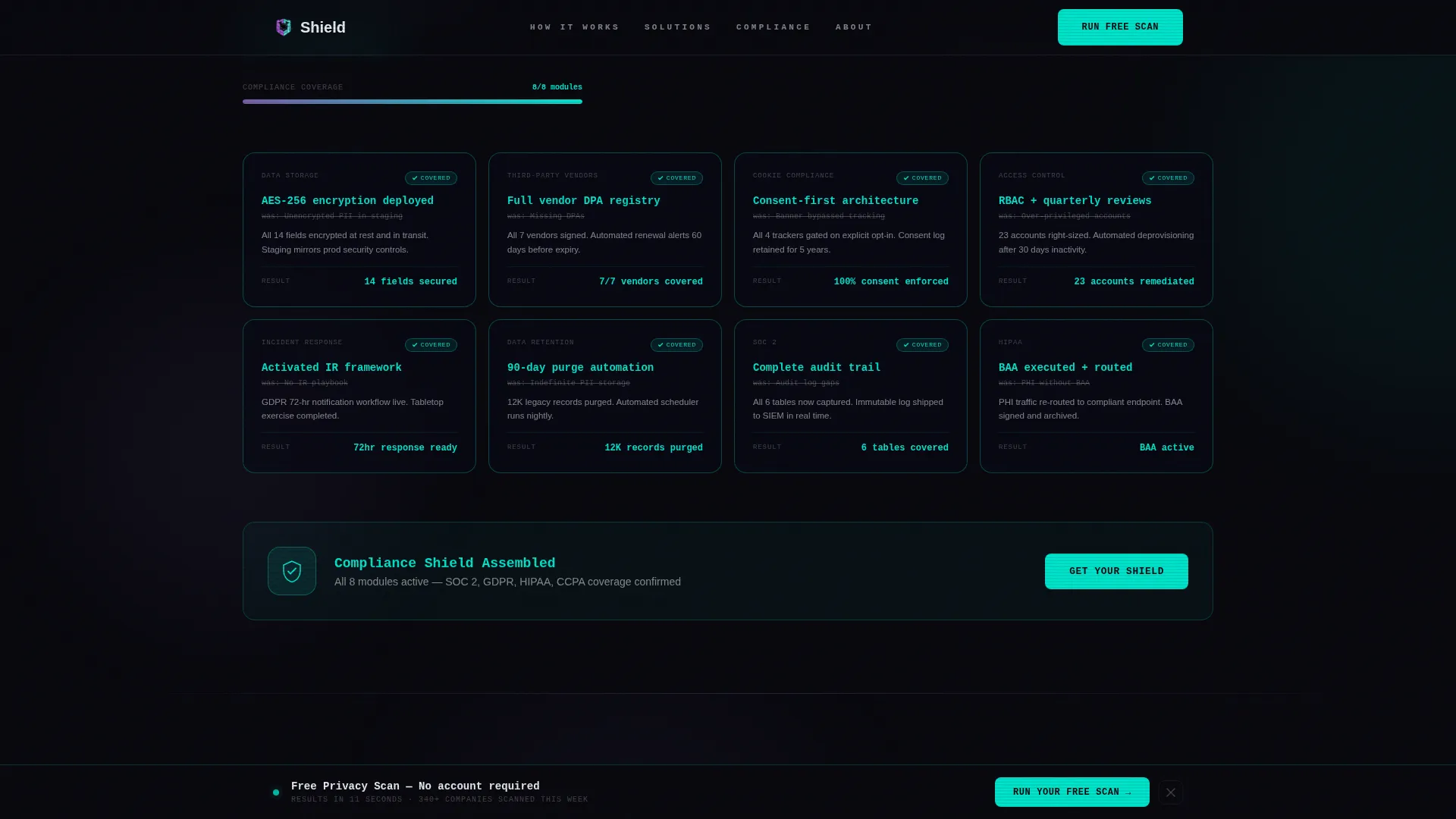Go to Compliance nav link
The image size is (1456, 819).
[773, 27]
